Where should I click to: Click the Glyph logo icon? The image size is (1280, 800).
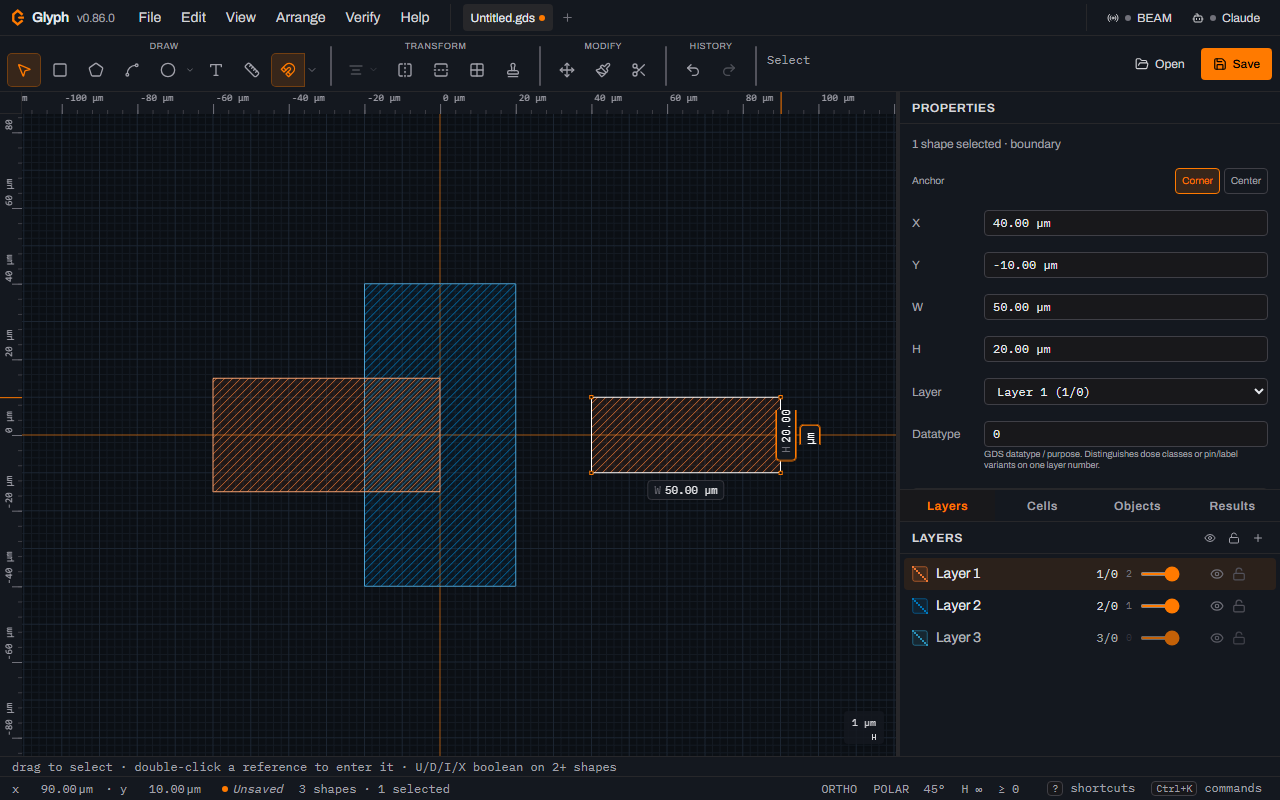(x=18, y=17)
